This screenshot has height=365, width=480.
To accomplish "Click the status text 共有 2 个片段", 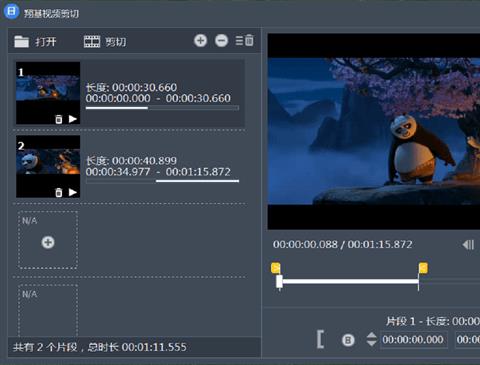I will point(45,347).
